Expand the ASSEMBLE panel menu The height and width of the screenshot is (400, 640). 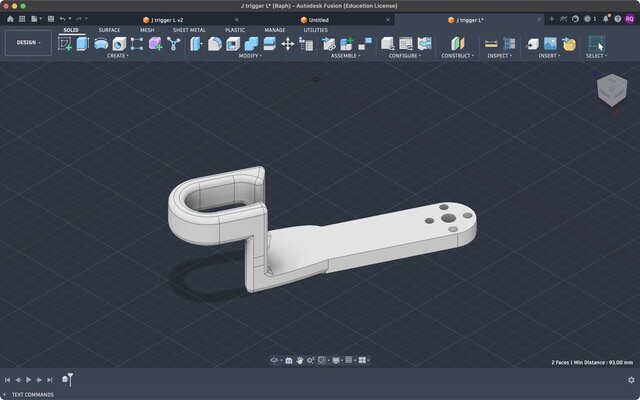coord(346,56)
